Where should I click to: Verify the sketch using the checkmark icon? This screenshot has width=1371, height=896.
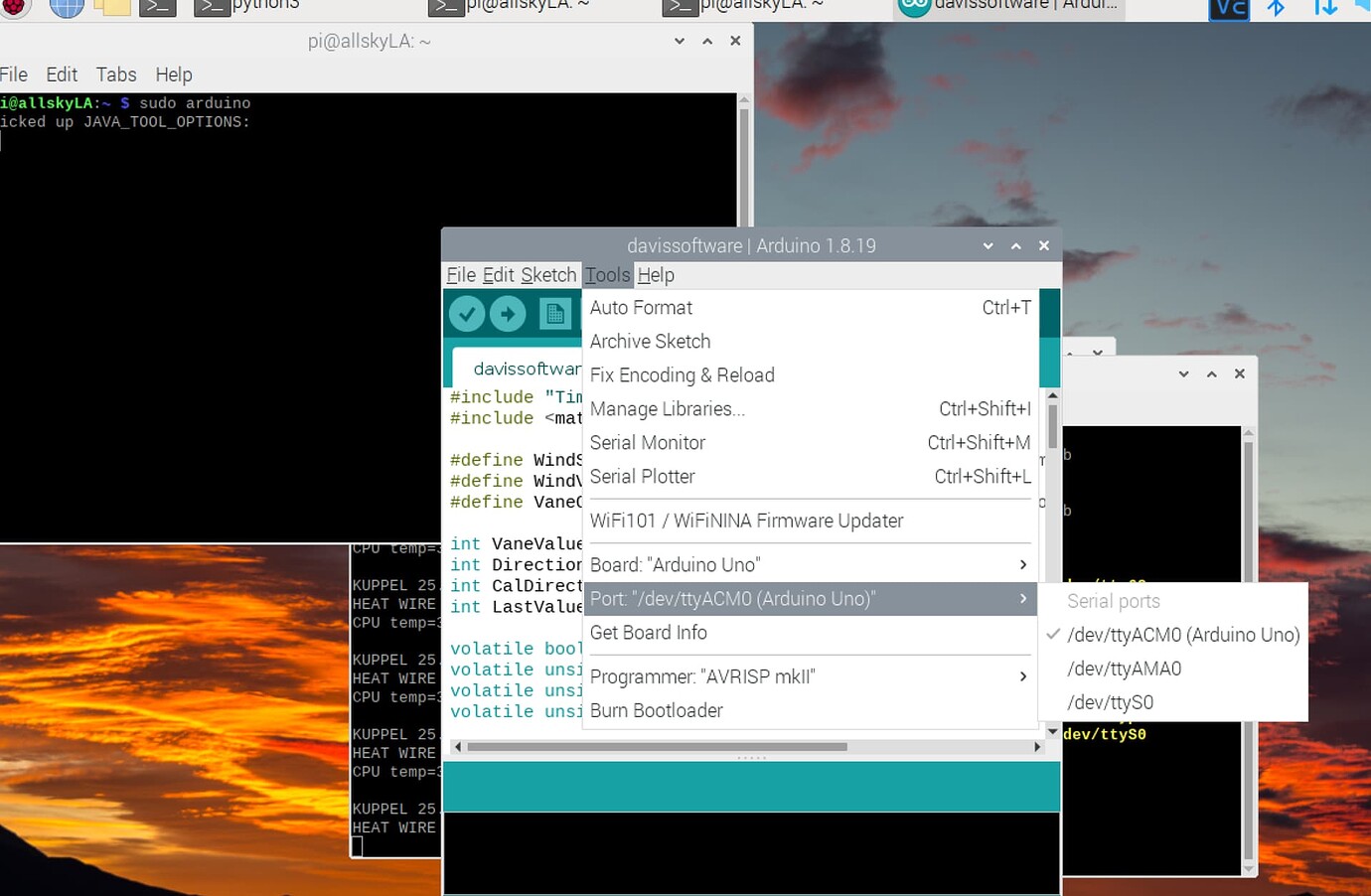point(467,313)
